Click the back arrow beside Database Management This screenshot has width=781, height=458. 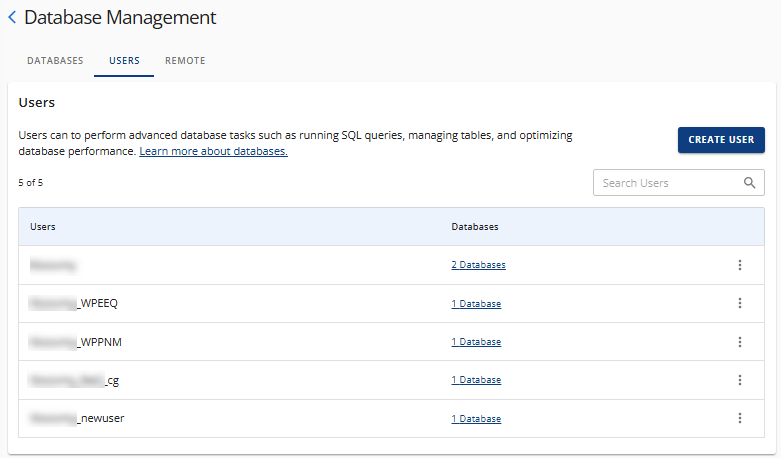[12, 18]
